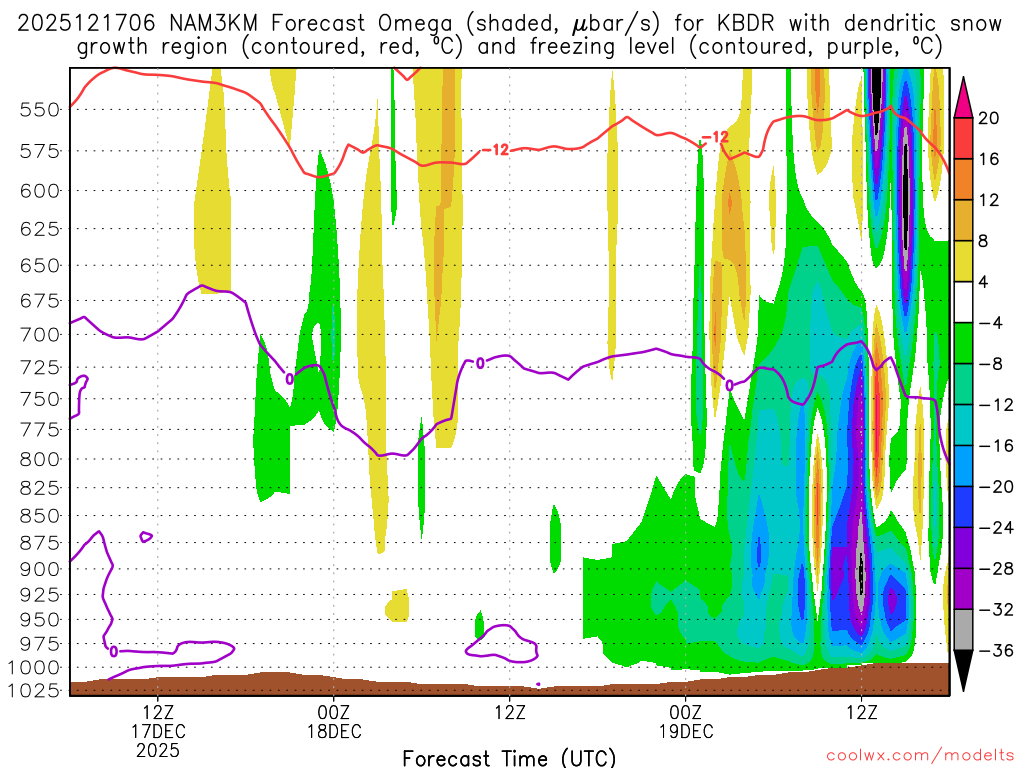Click the chart title text '2025121706 NAM3KM Forecast Omega'

[235, 24]
